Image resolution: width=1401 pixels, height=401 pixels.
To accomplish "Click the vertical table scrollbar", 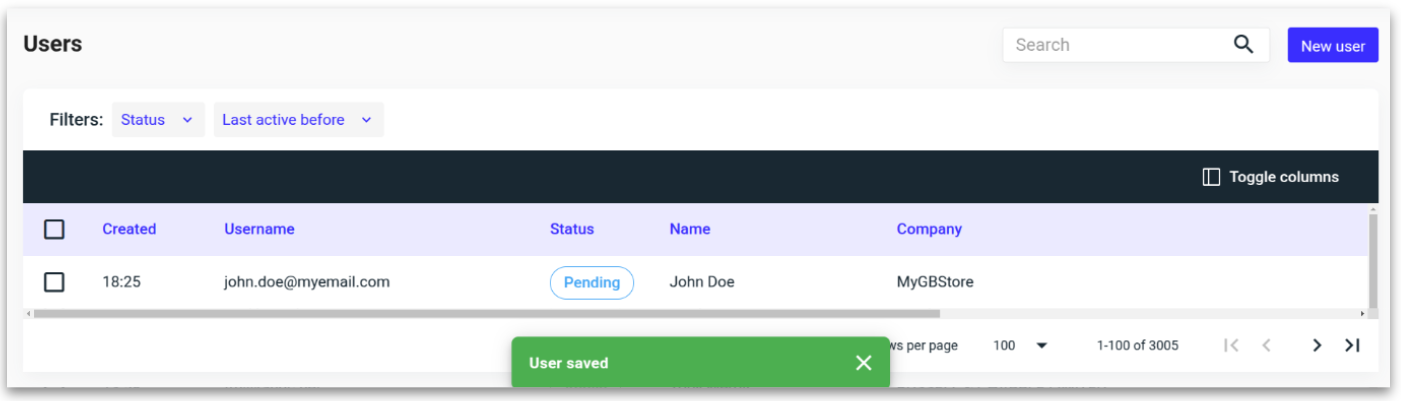I will pyautogui.click(x=1373, y=260).
